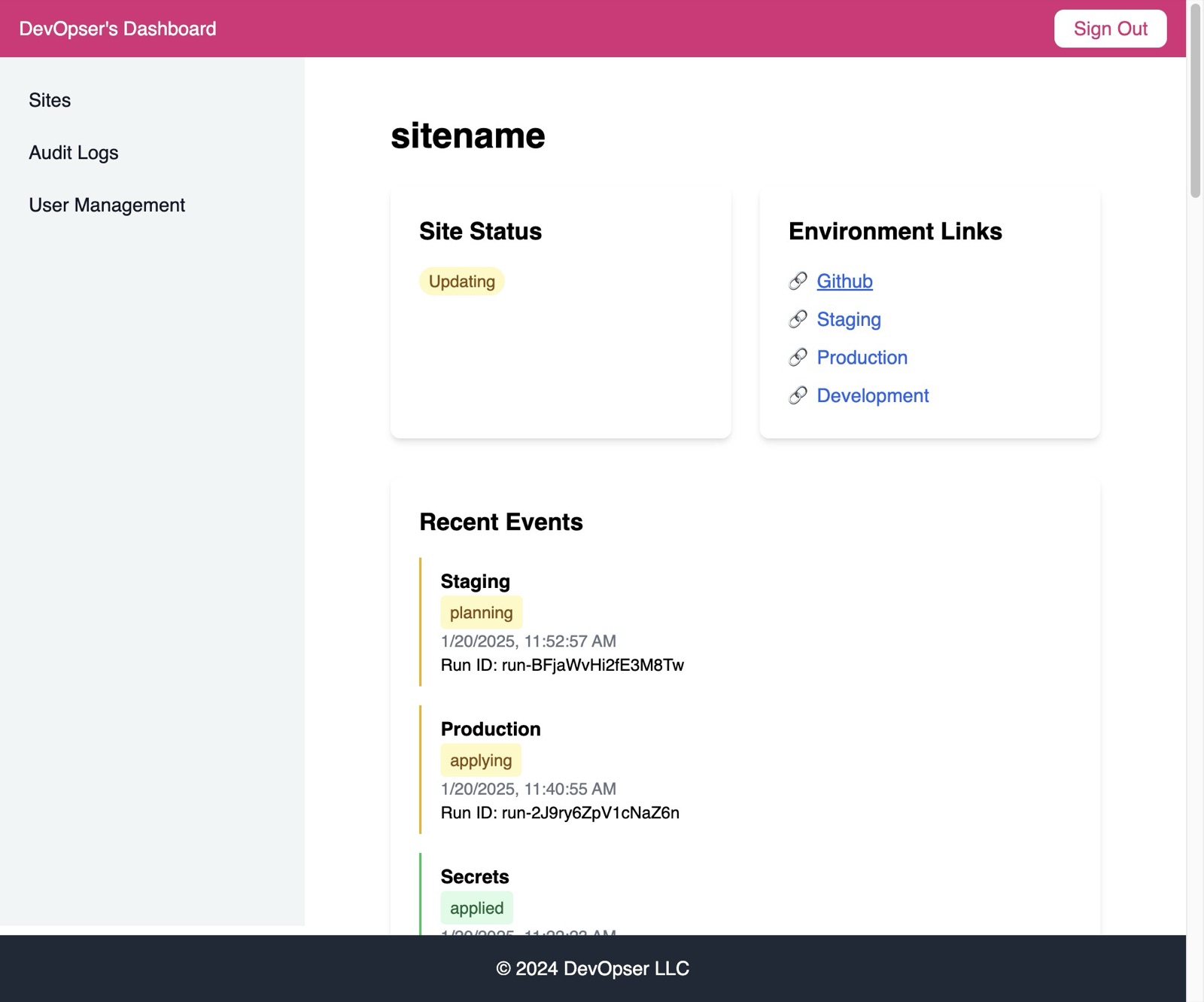Click the page vertical scrollbar thumb

(1195, 100)
